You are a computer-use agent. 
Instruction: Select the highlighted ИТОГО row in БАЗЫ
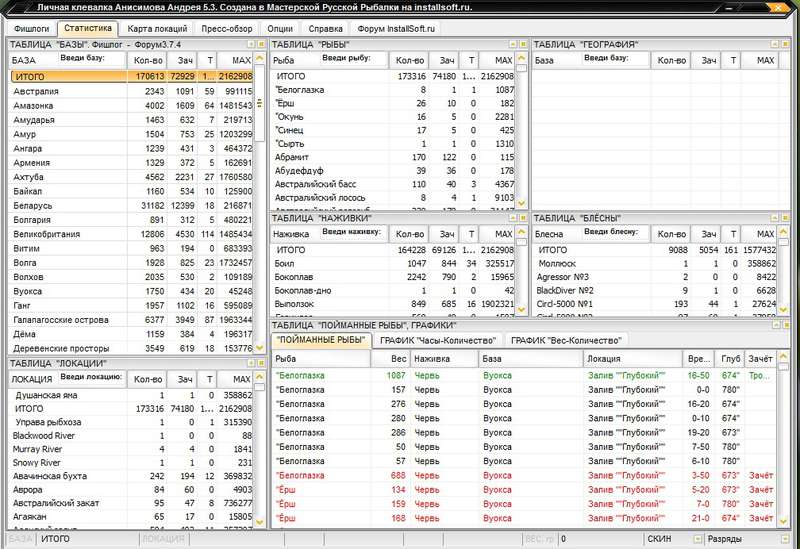132,77
